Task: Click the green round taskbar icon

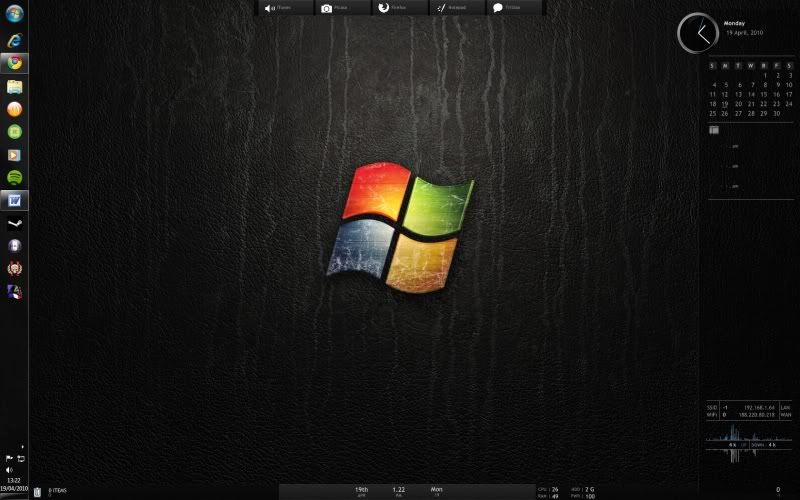Action: (x=14, y=132)
